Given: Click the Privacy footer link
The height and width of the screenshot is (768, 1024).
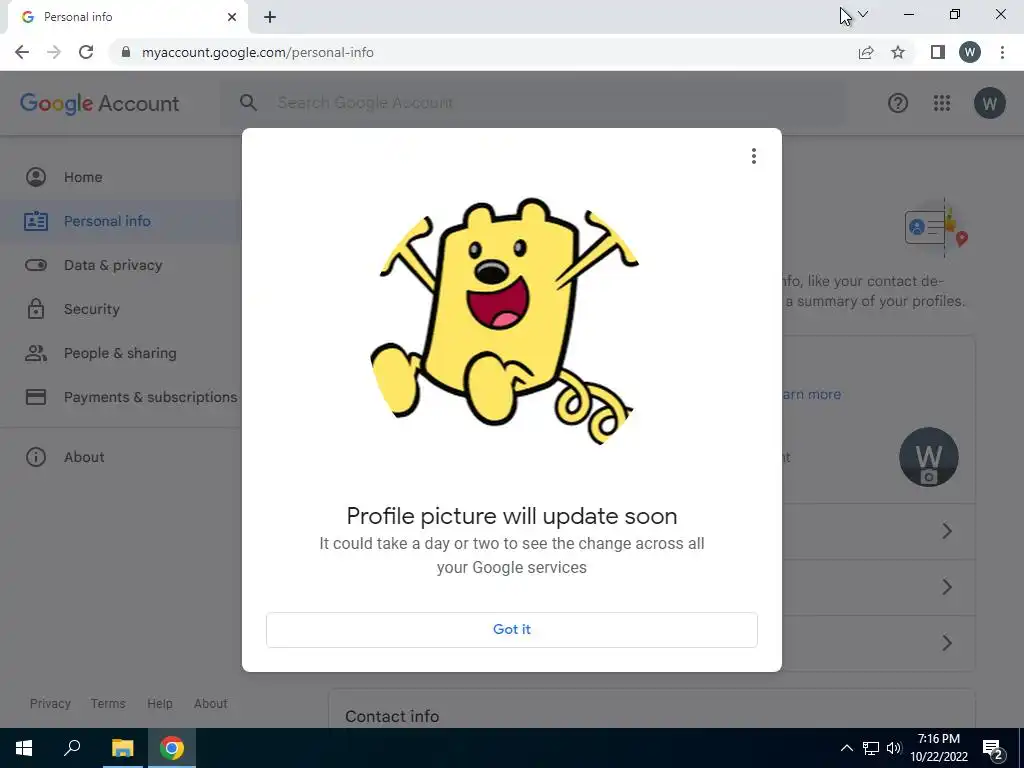Looking at the screenshot, I should point(50,703).
